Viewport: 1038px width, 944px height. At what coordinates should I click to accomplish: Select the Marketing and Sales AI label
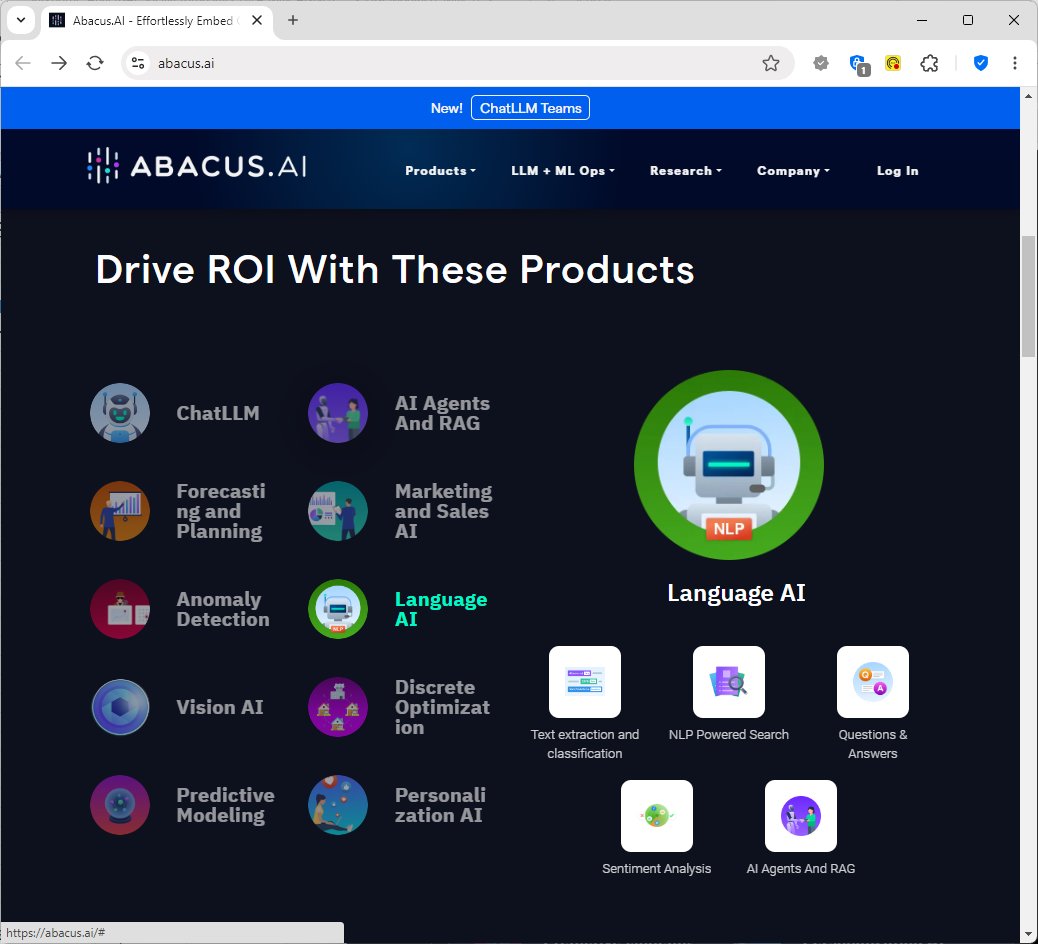[444, 511]
